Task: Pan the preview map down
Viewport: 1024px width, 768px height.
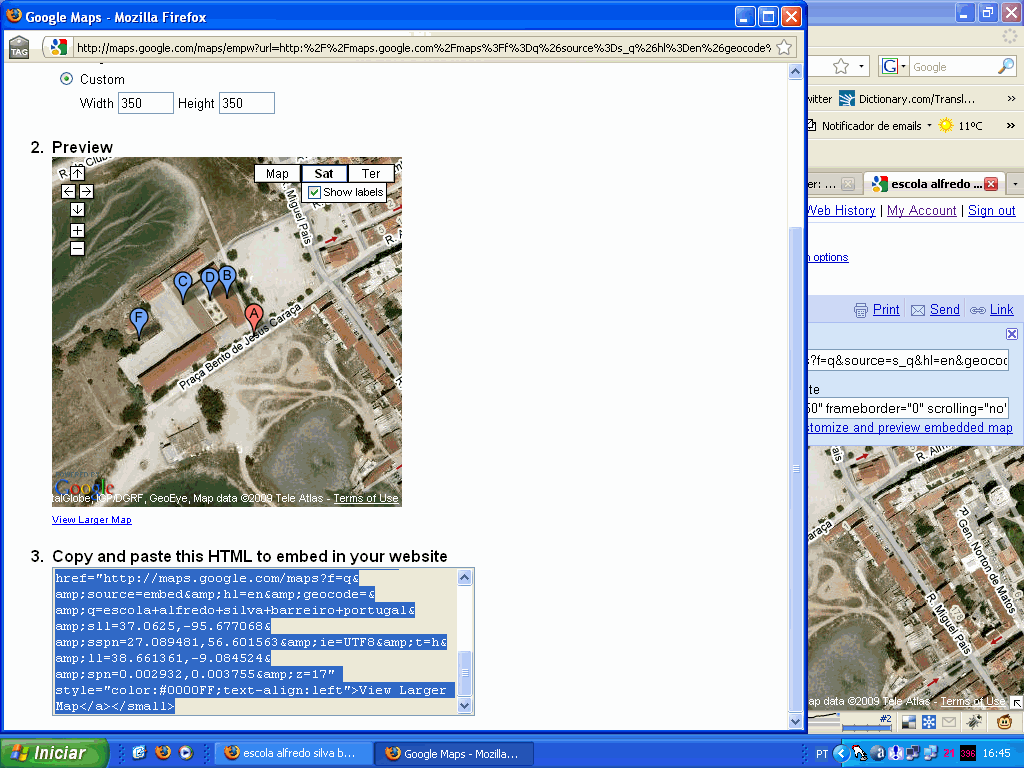Action: (77, 210)
